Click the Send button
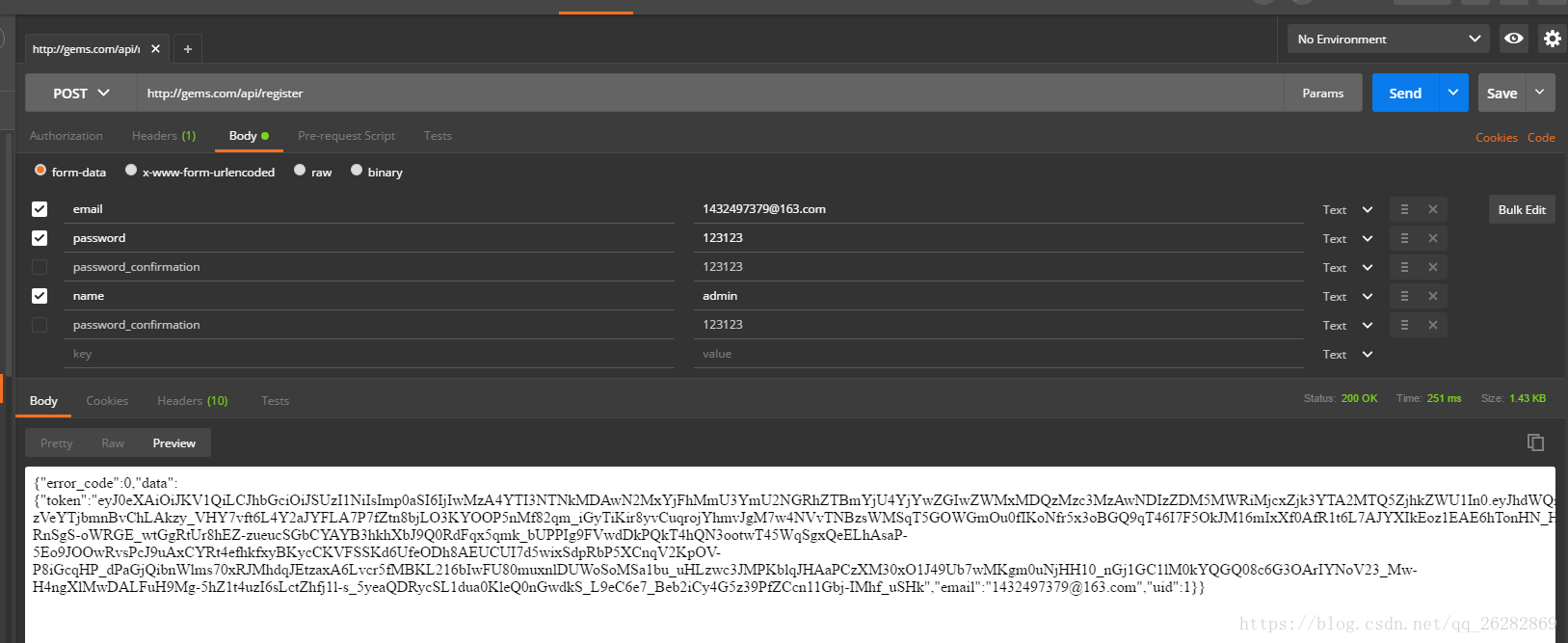The height and width of the screenshot is (643, 1568). (1404, 94)
